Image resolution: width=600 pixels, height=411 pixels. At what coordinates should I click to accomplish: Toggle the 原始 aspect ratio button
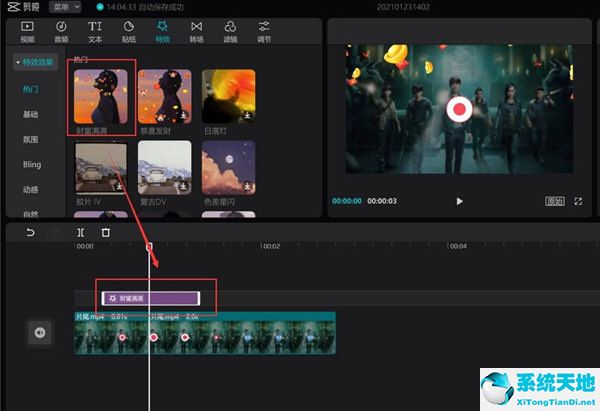[x=554, y=201]
